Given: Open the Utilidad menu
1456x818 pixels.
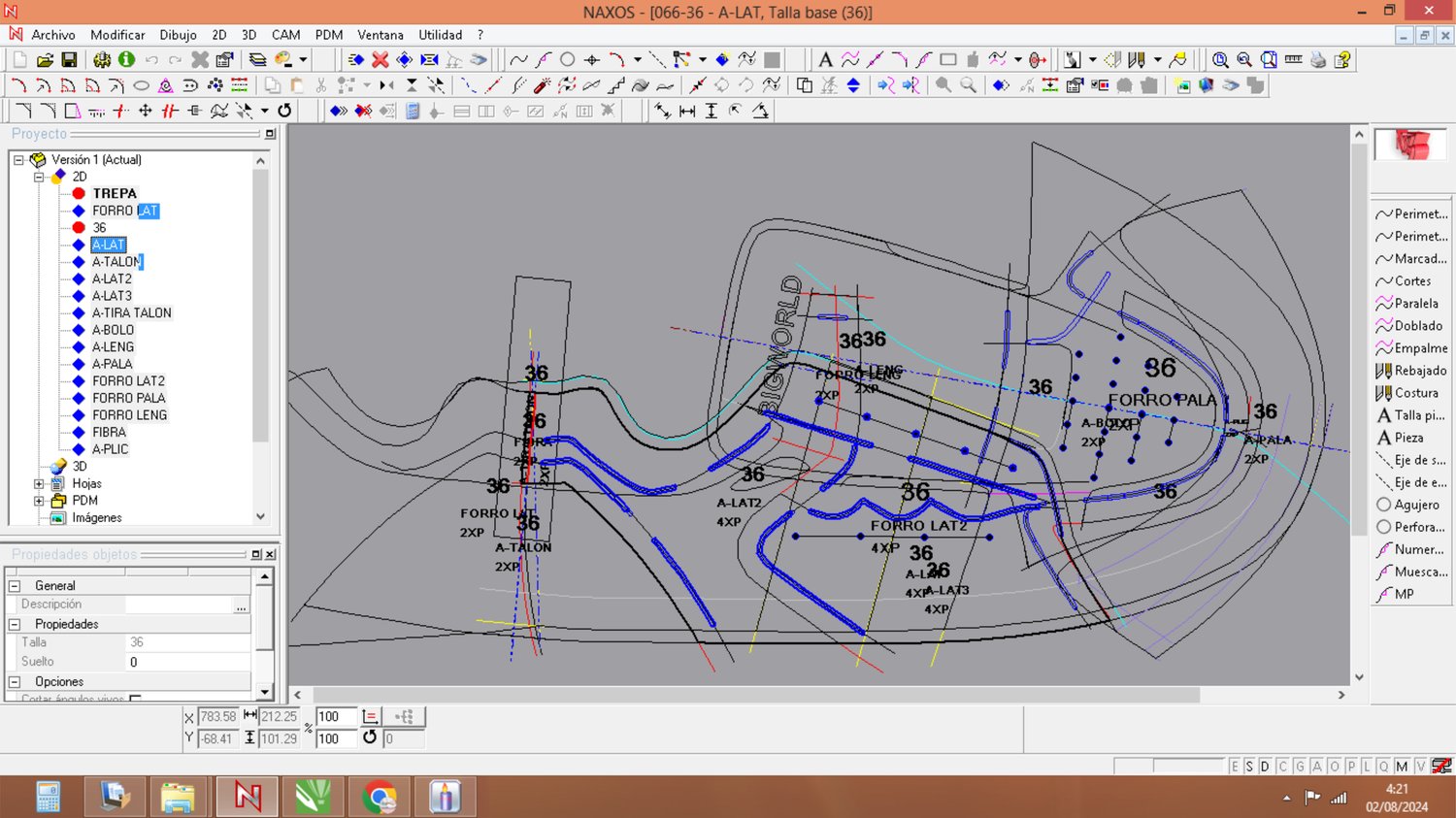Looking at the screenshot, I should pyautogui.click(x=441, y=35).
